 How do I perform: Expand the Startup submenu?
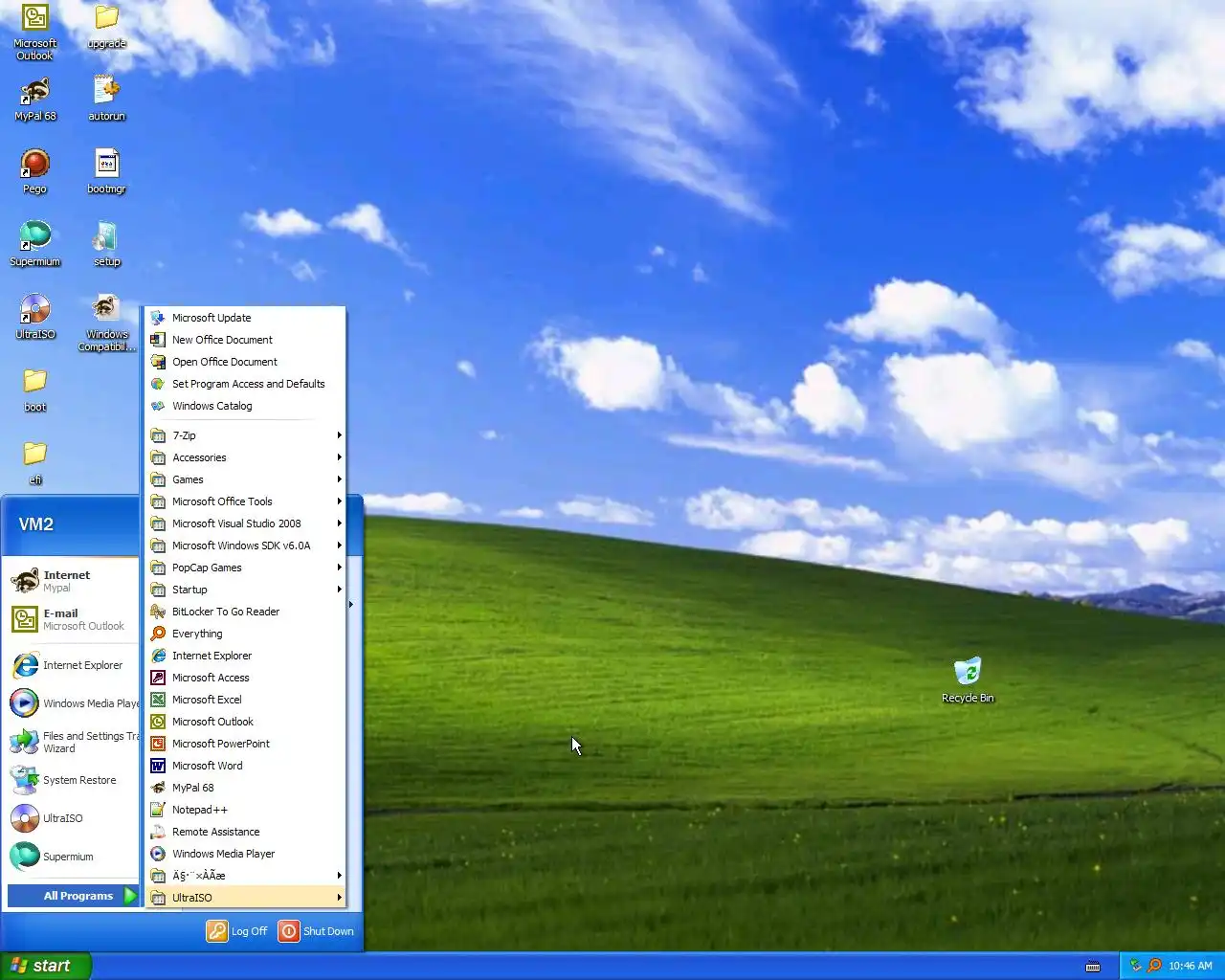(x=245, y=590)
